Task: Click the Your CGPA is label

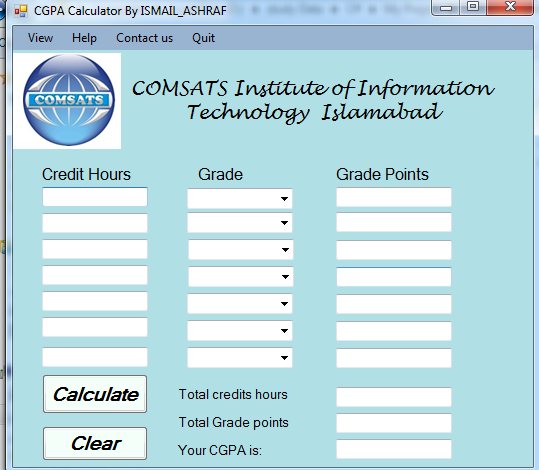Action: (220, 450)
